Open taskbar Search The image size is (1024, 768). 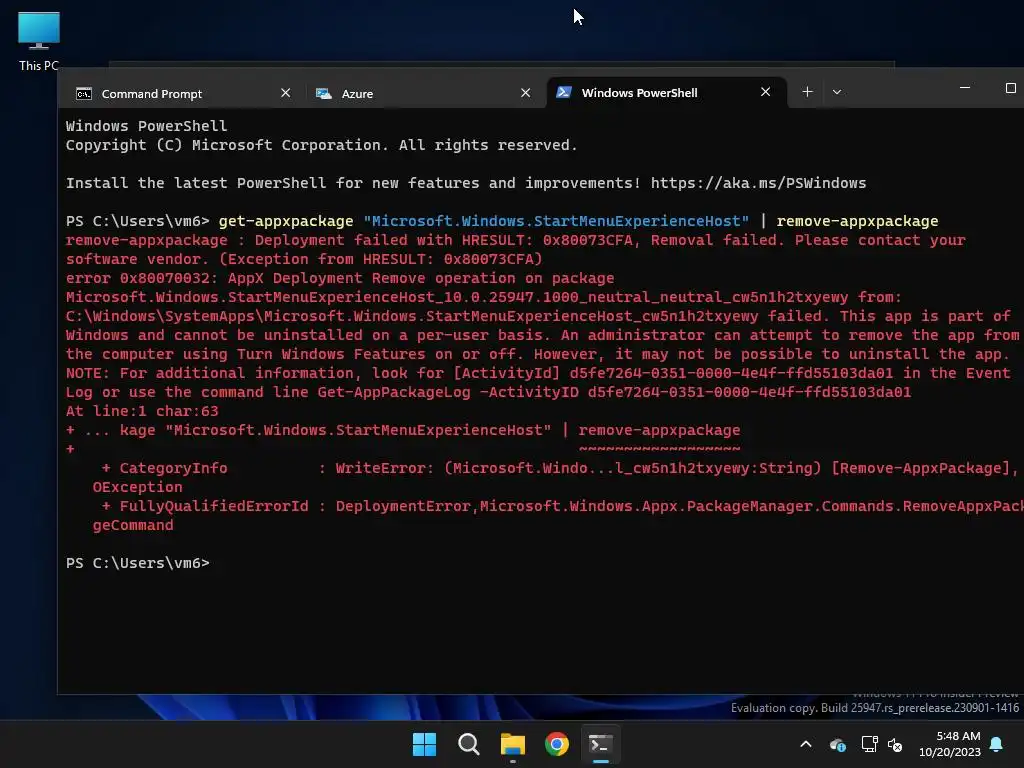[468, 744]
